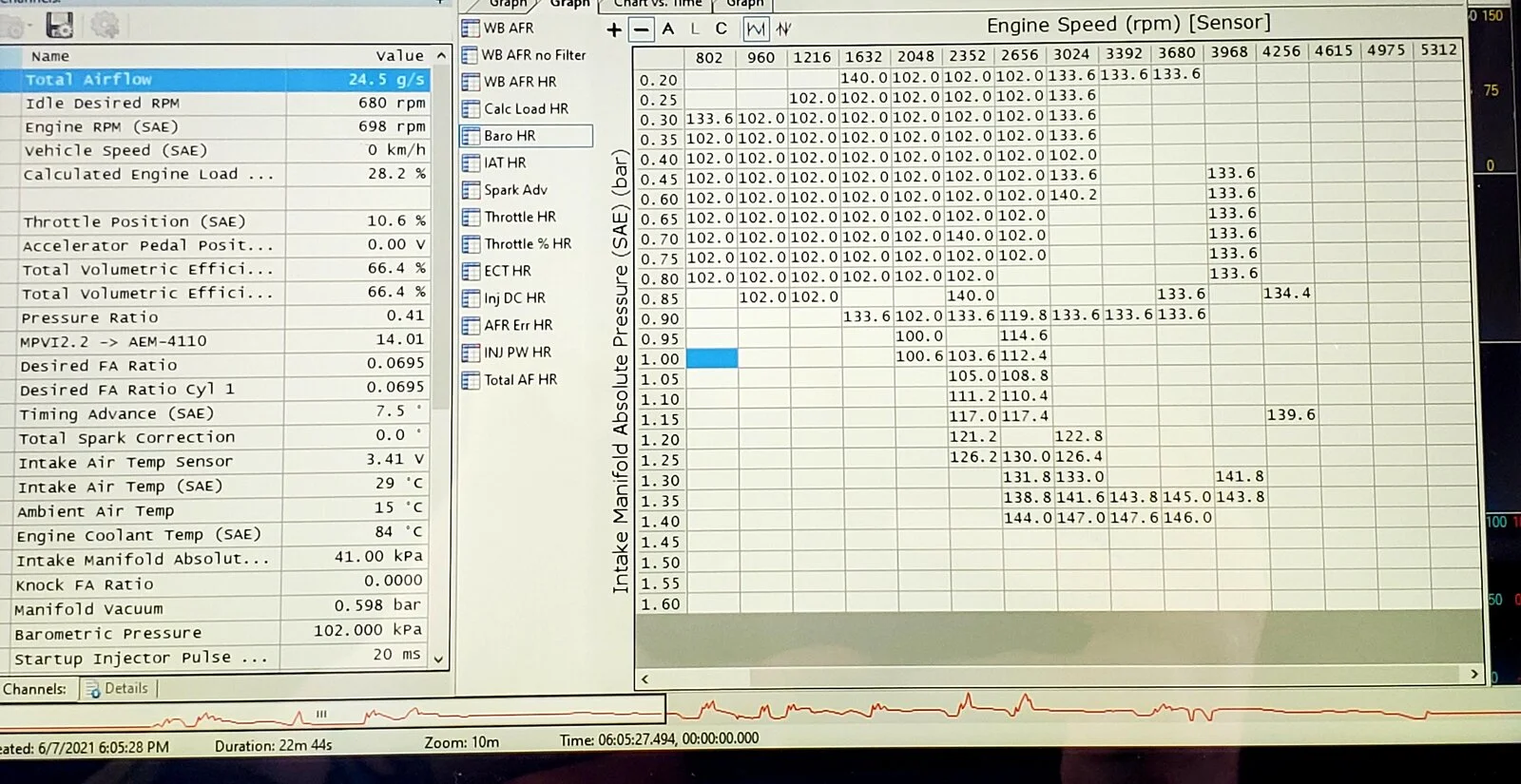Select the Manifold Vacuum channel row
Viewport: 1521px width, 784px height.
point(214,608)
